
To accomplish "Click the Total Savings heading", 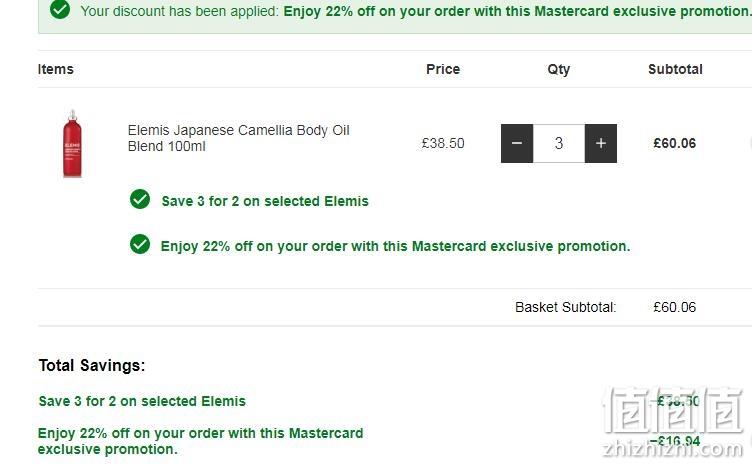I will coord(92,365).
